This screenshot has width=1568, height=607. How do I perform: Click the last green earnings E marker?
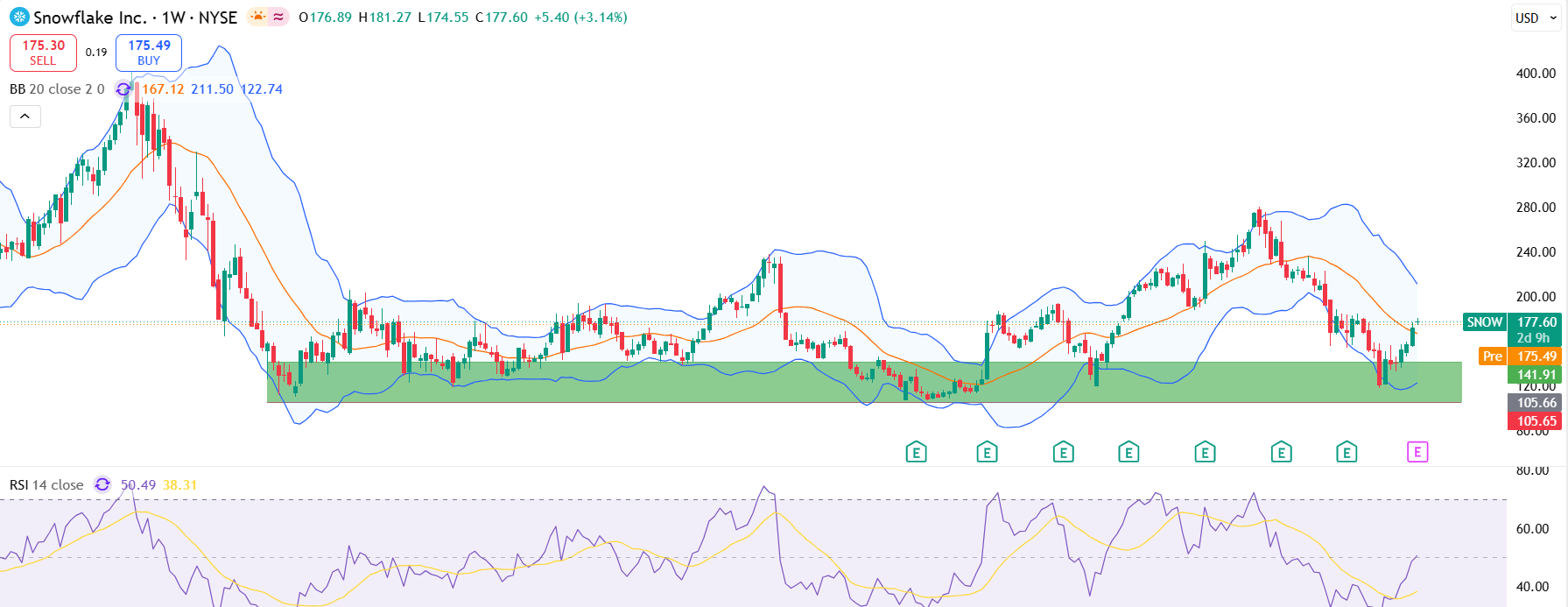point(1347,452)
